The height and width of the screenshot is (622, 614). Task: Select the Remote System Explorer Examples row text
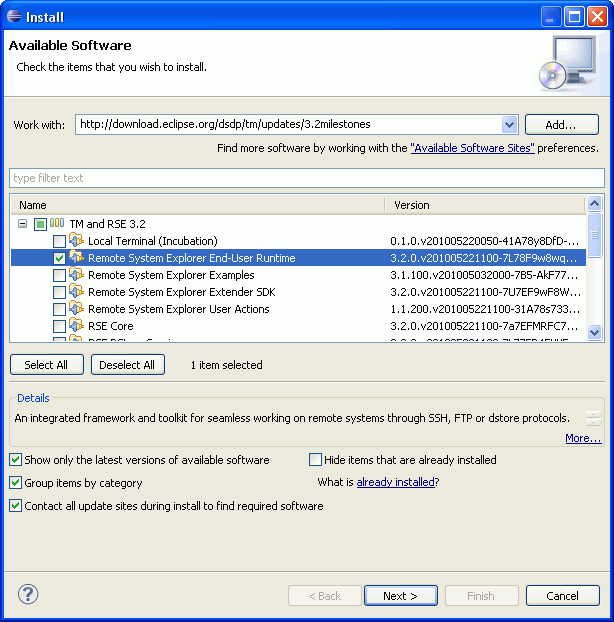pyautogui.click(x=171, y=275)
